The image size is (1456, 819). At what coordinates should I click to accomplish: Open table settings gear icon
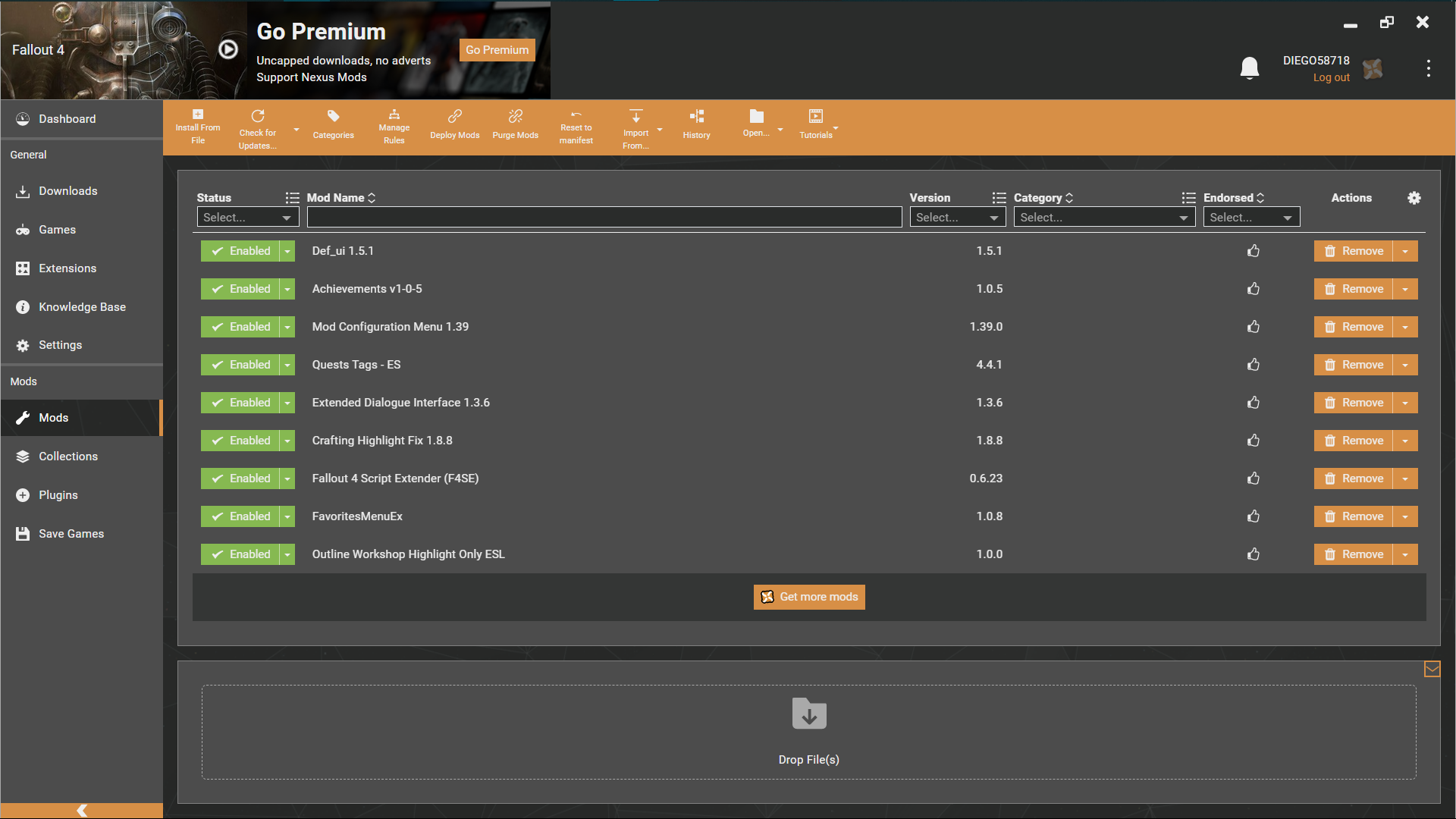[x=1414, y=198]
